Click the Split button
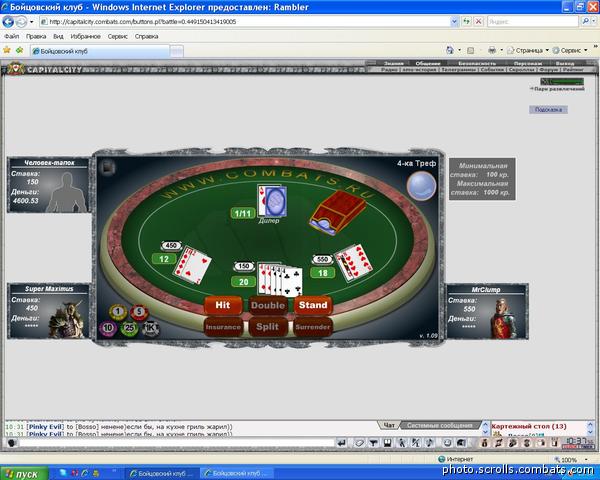The image size is (600, 480). 267,327
